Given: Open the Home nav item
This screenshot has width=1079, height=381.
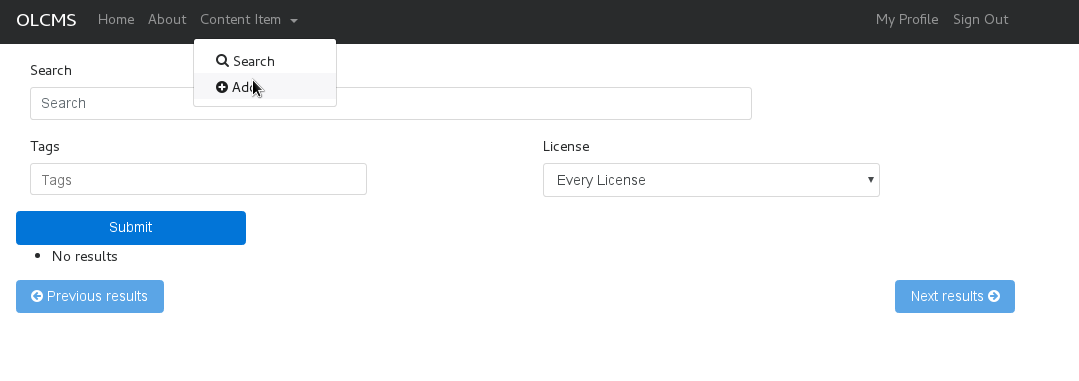Looking at the screenshot, I should pos(116,19).
